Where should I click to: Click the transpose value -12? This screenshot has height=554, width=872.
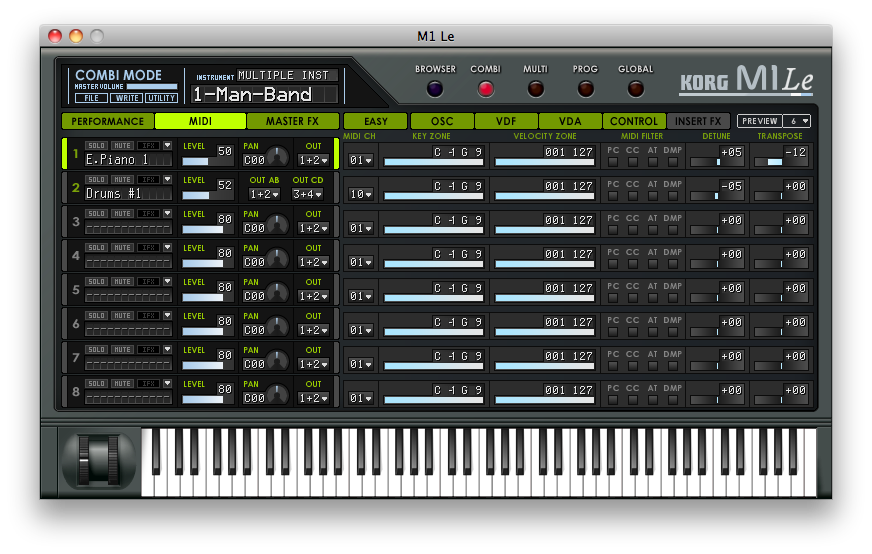pos(795,152)
